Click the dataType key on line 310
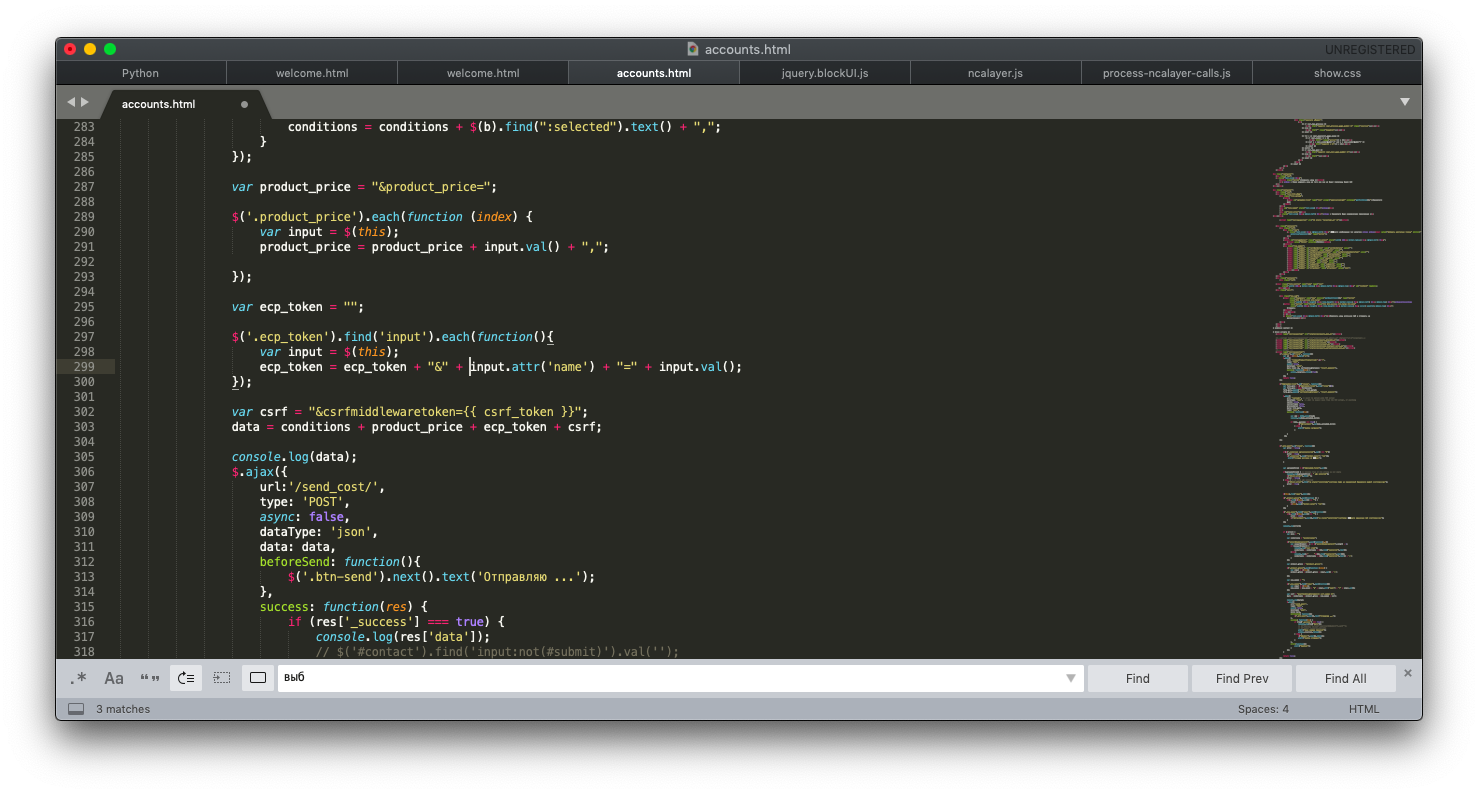1478x794 pixels. [288, 532]
